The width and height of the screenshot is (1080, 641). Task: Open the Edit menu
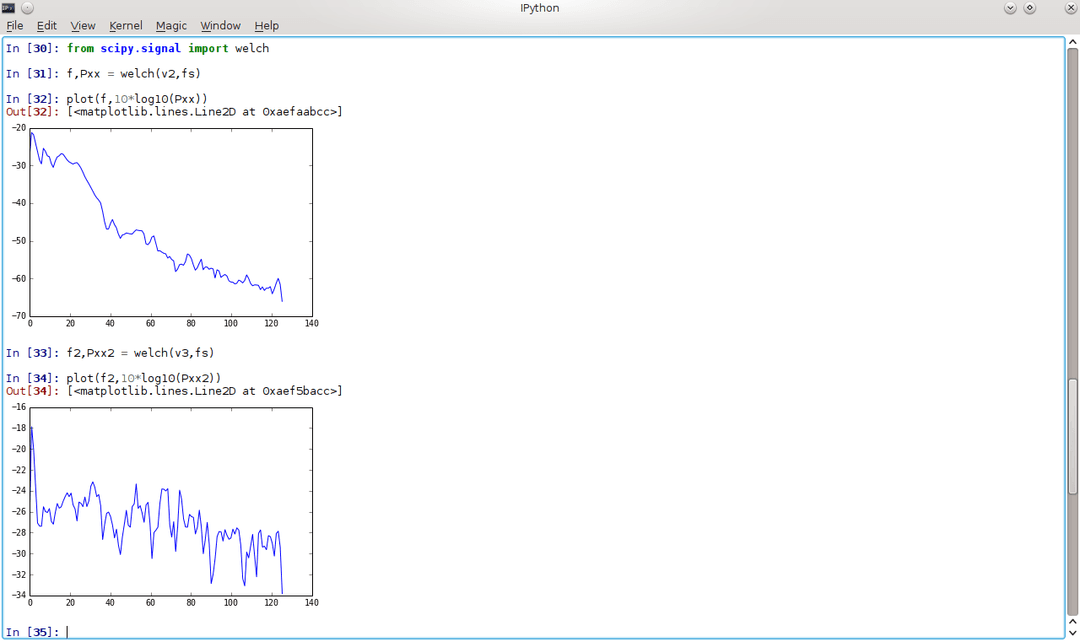coord(47,25)
